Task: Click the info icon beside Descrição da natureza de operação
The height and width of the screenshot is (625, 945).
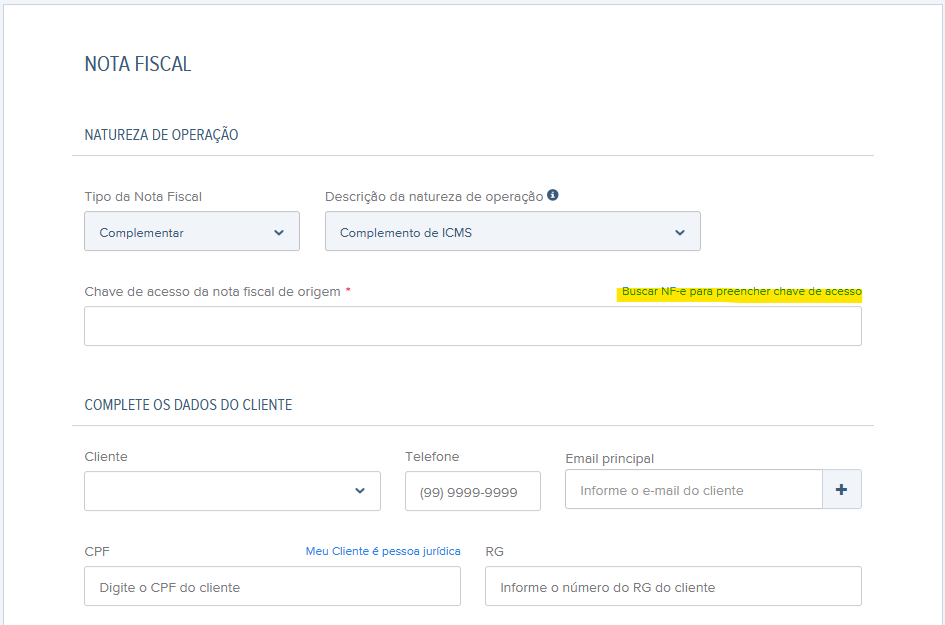Action: [x=553, y=195]
